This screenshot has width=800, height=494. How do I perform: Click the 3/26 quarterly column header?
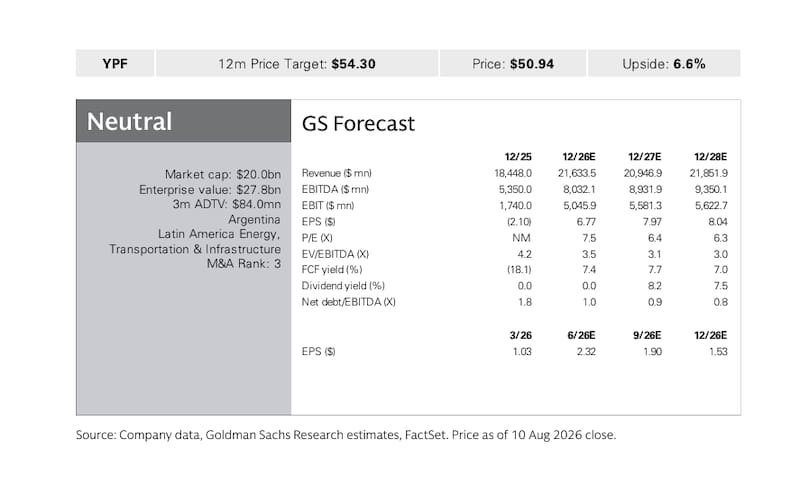520,335
